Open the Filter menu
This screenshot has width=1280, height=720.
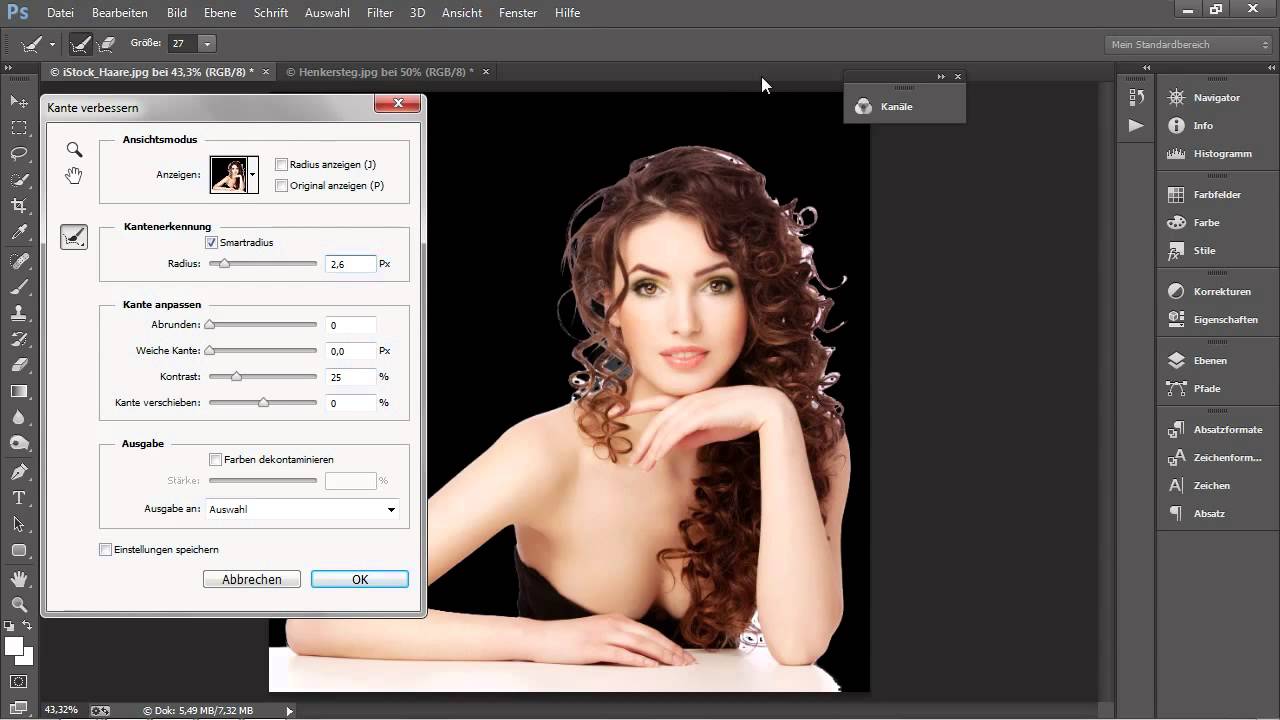380,13
